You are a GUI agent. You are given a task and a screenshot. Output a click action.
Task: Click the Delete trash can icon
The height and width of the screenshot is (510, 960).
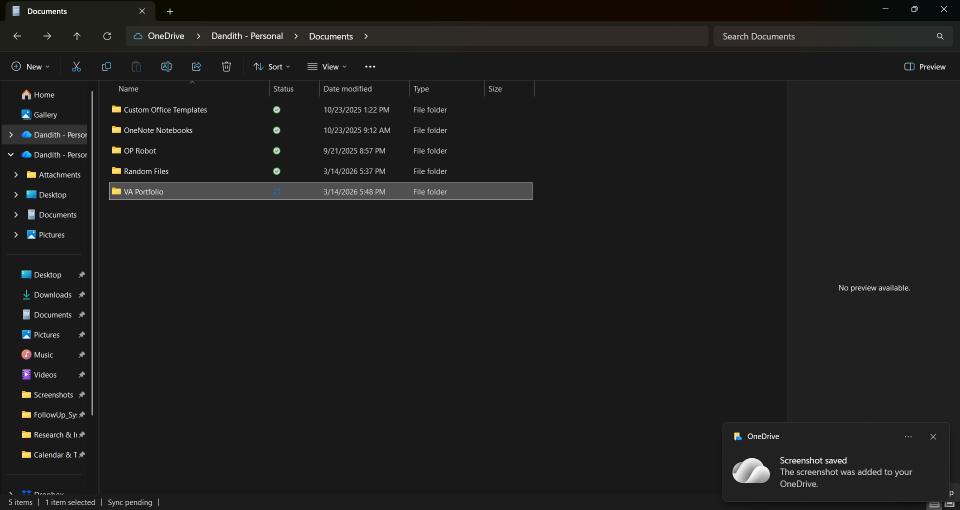(x=226, y=67)
